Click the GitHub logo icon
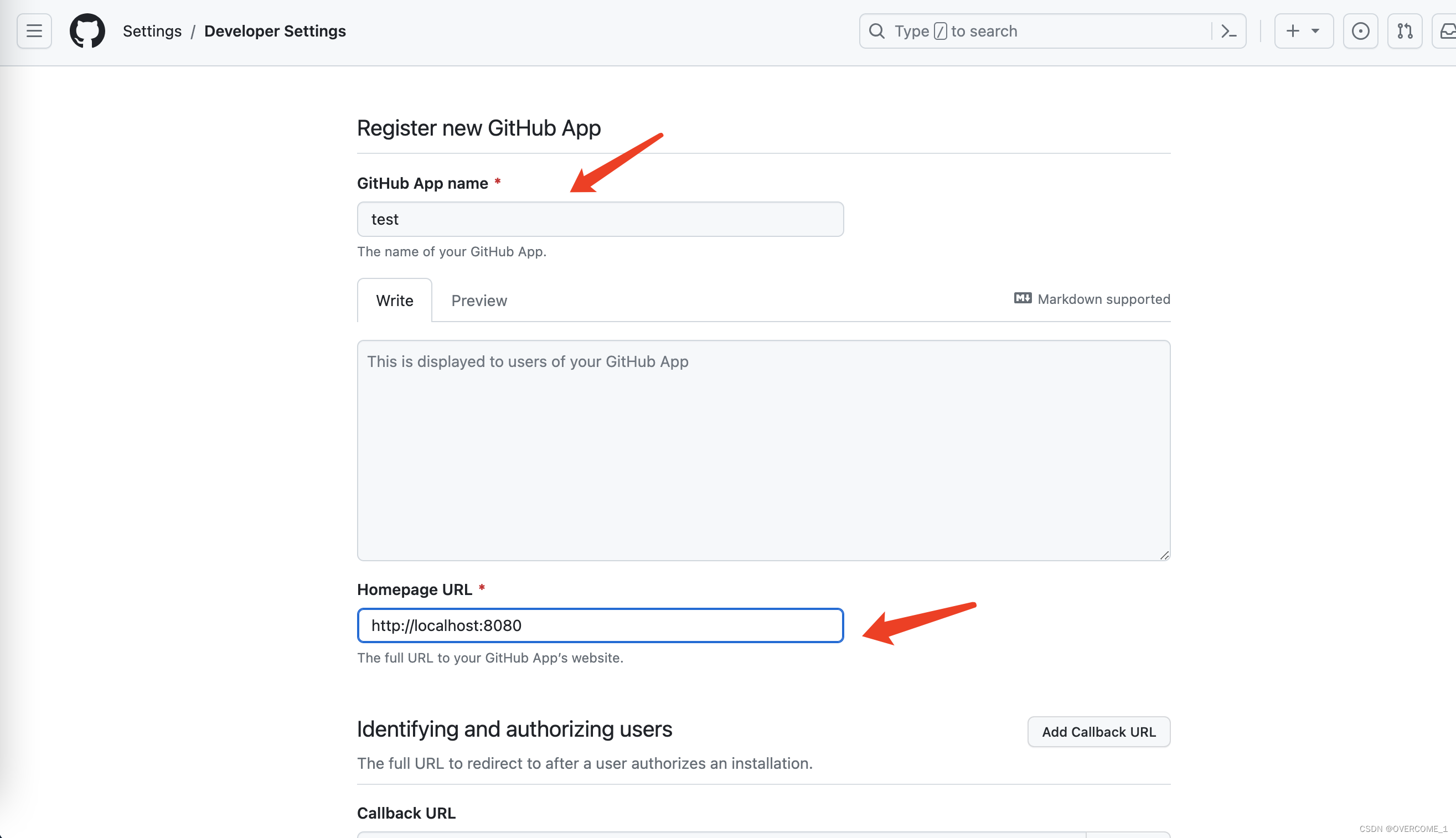This screenshot has width=1456, height=838. tap(87, 30)
